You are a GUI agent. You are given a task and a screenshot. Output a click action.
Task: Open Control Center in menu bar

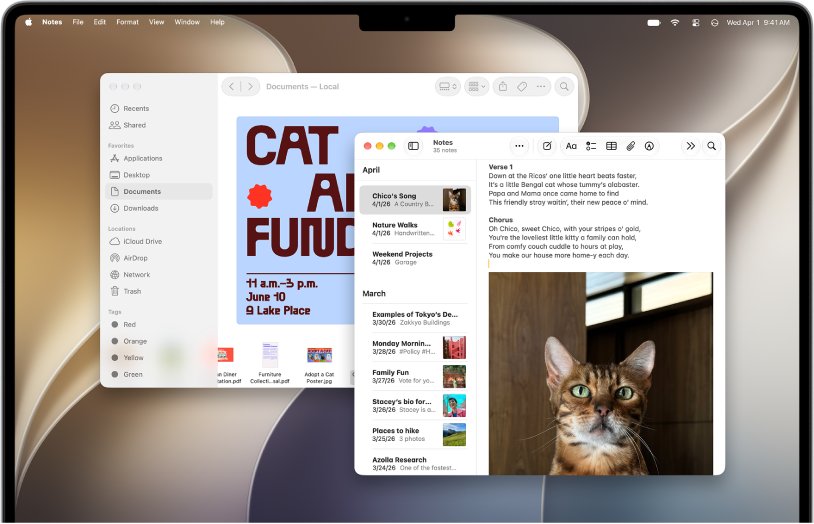point(696,23)
